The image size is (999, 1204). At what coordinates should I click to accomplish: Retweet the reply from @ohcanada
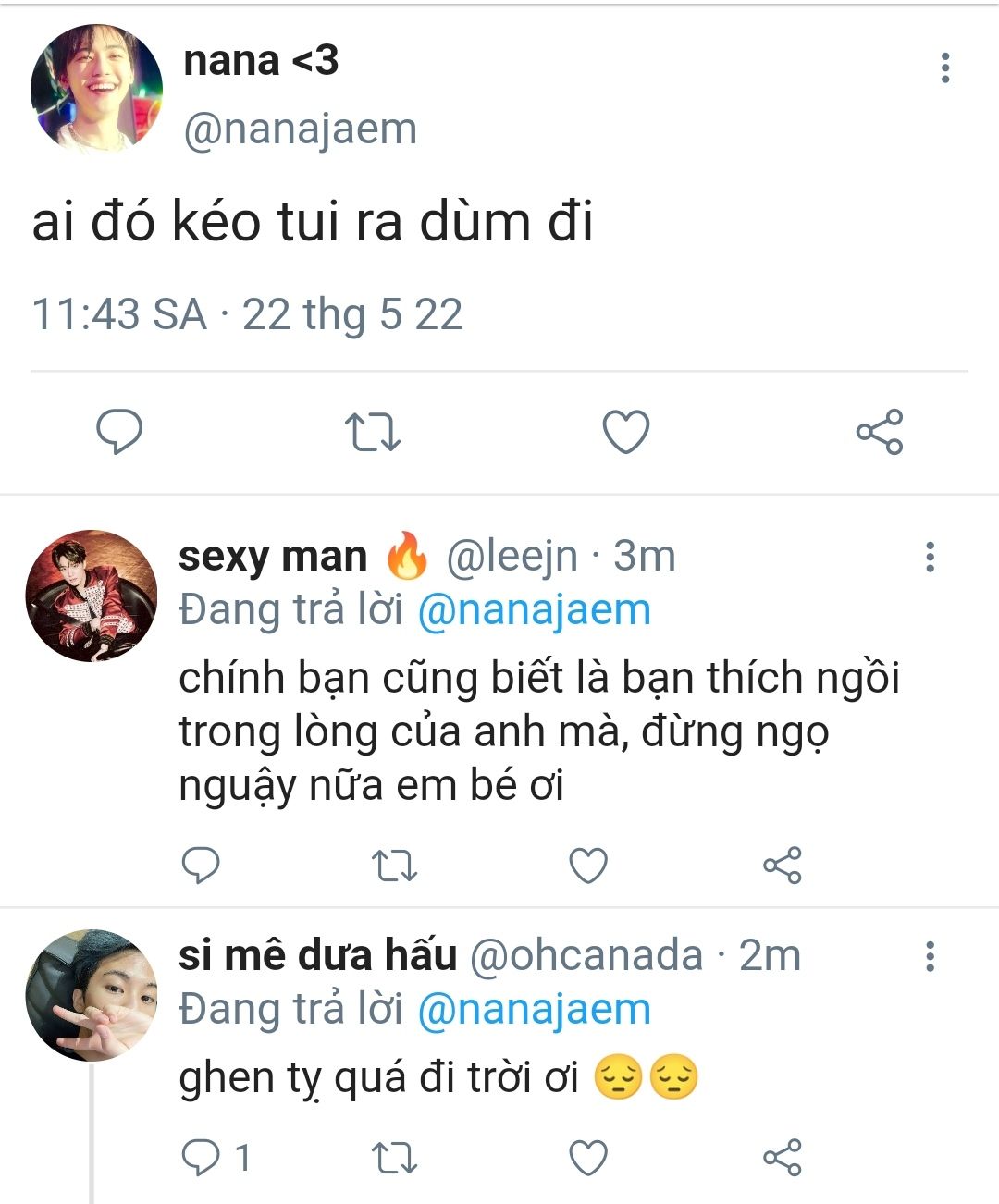tap(395, 1158)
